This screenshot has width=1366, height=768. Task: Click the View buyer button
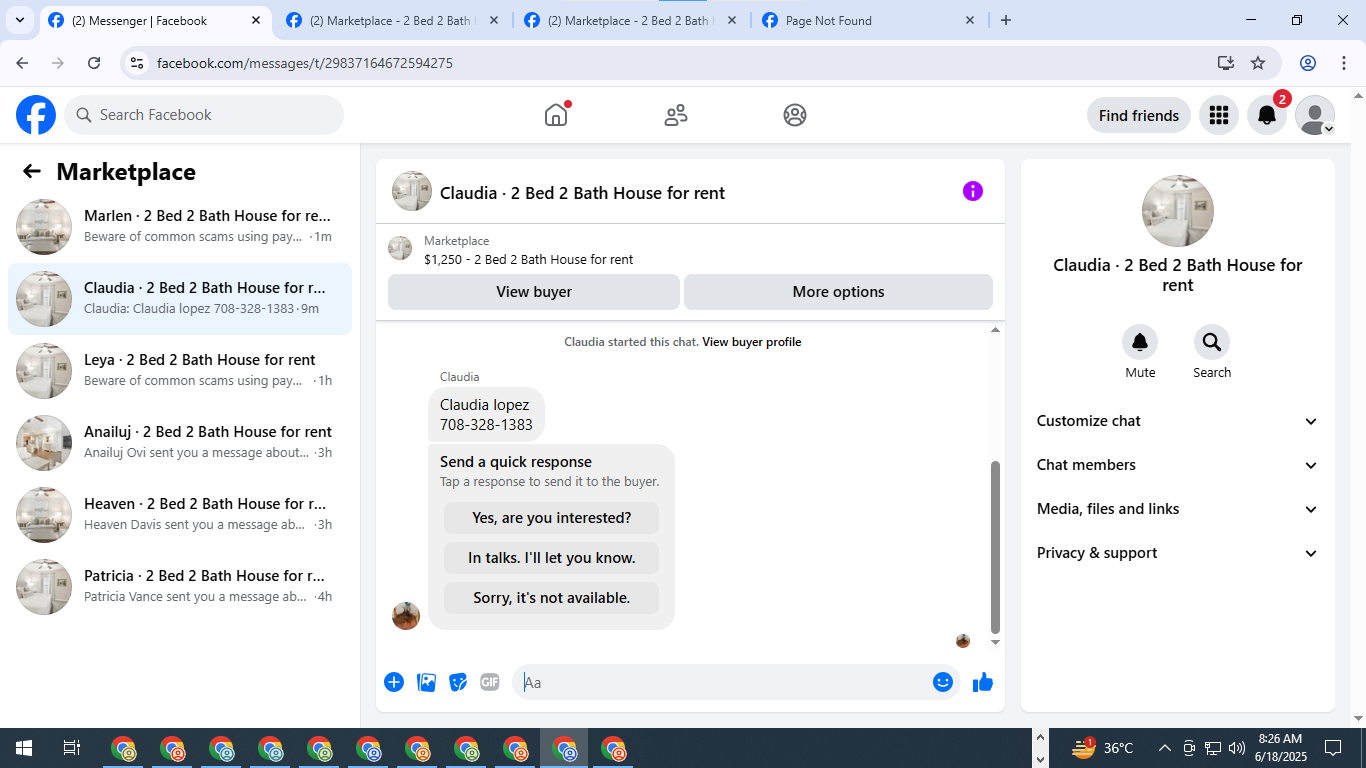(534, 292)
